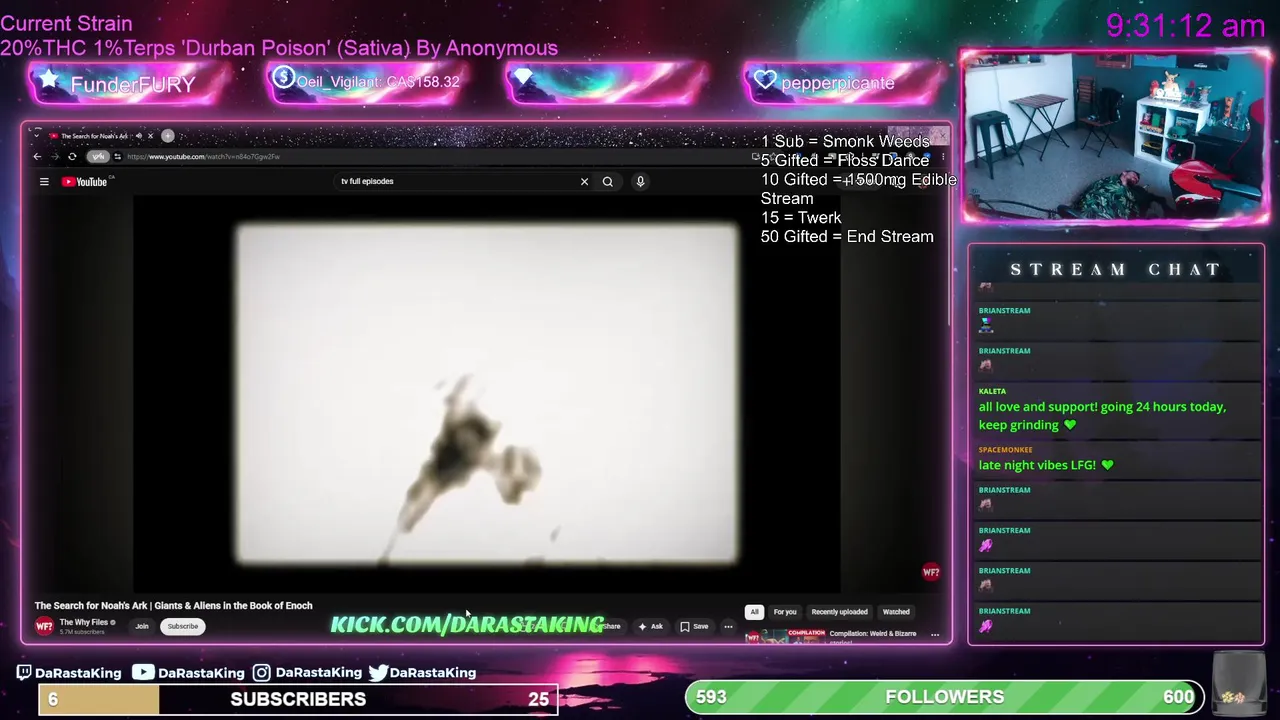This screenshot has width=1280, height=720.
Task: Start voice search with microphone icon
Action: coord(640,182)
